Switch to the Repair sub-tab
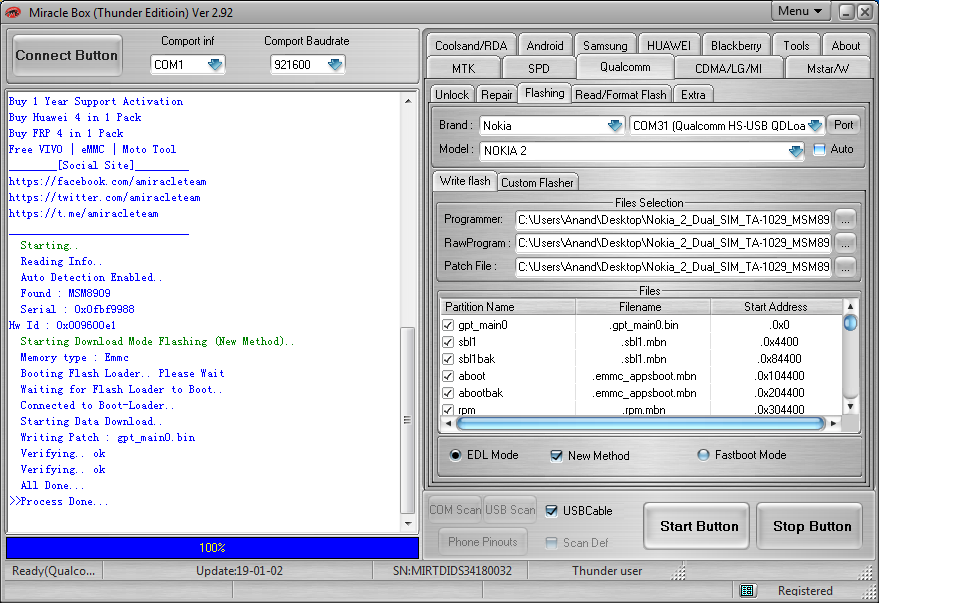The height and width of the screenshot is (603, 960). tap(497, 94)
